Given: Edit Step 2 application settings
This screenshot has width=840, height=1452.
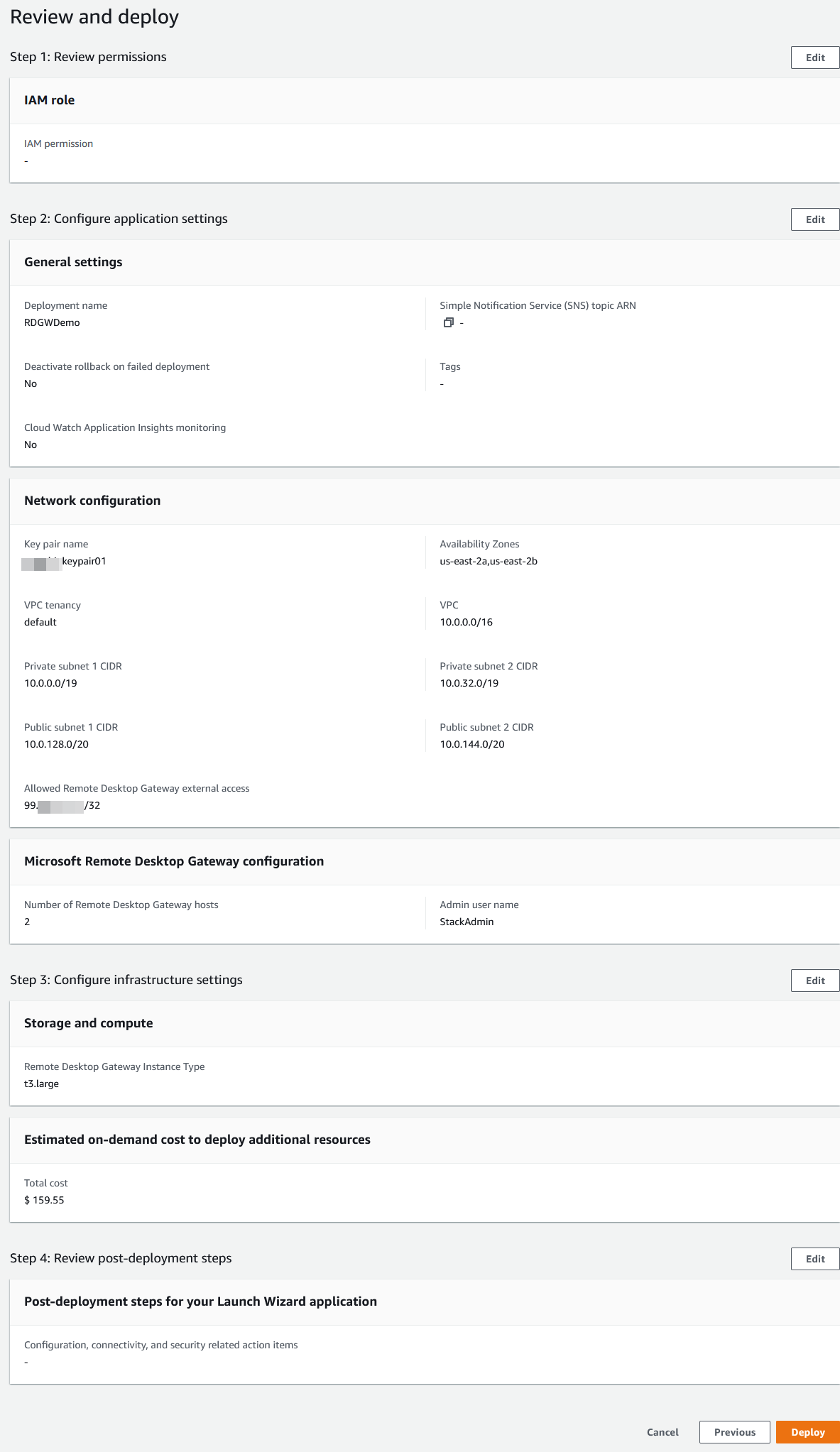Looking at the screenshot, I should [814, 219].
